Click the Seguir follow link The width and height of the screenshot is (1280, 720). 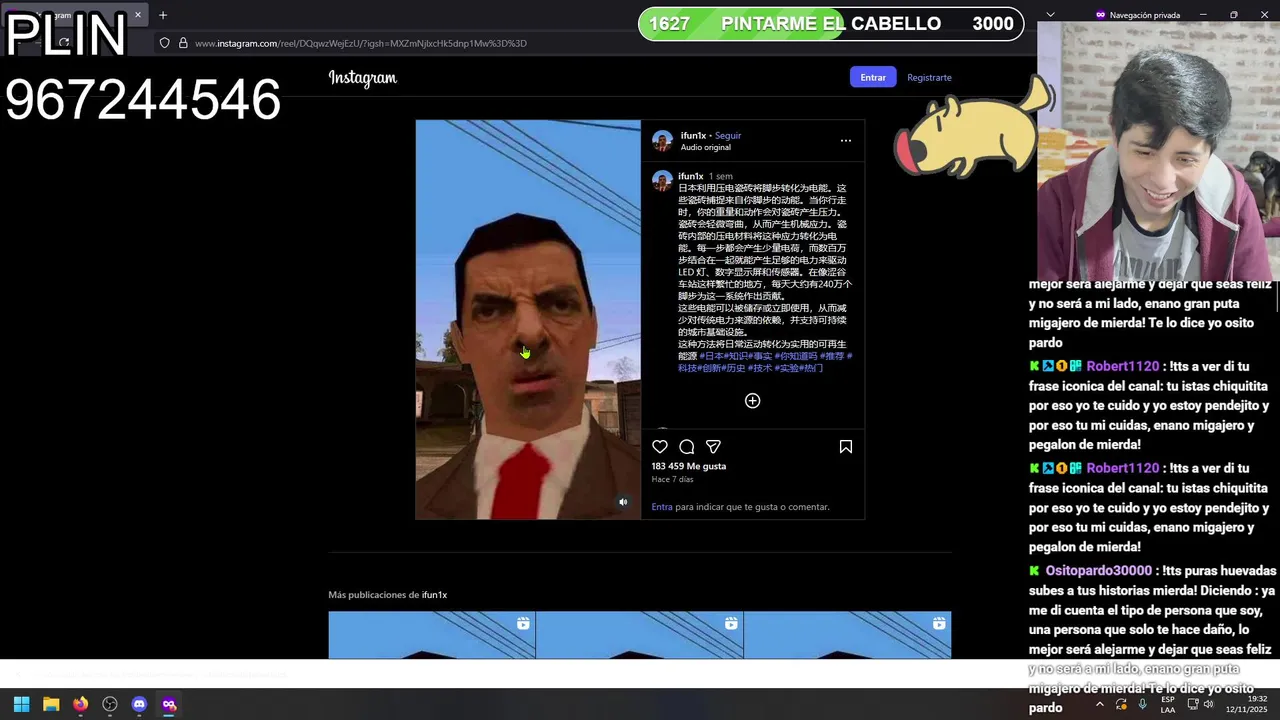click(728, 135)
